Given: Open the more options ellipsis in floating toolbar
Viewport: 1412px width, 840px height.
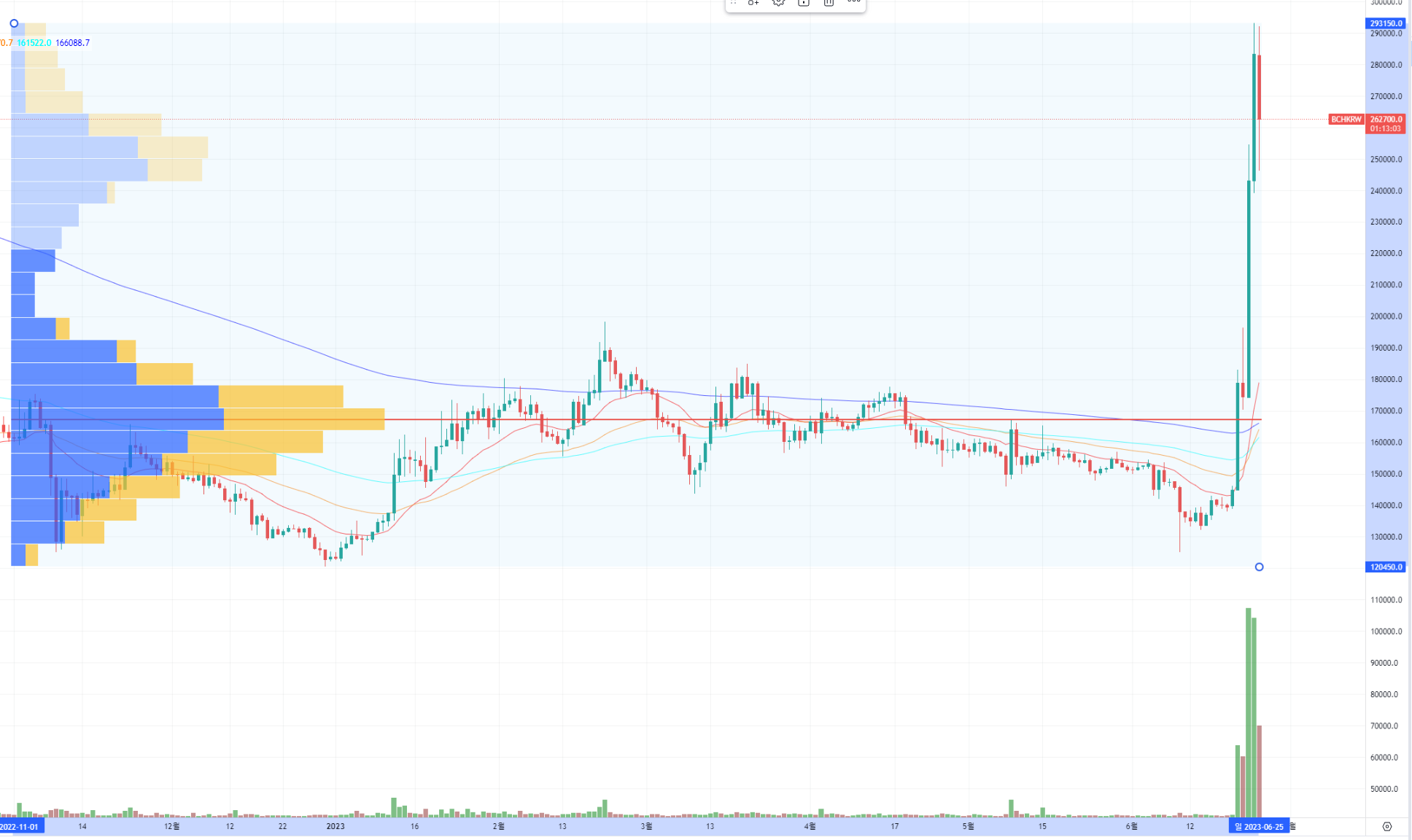Looking at the screenshot, I should click(x=853, y=2).
